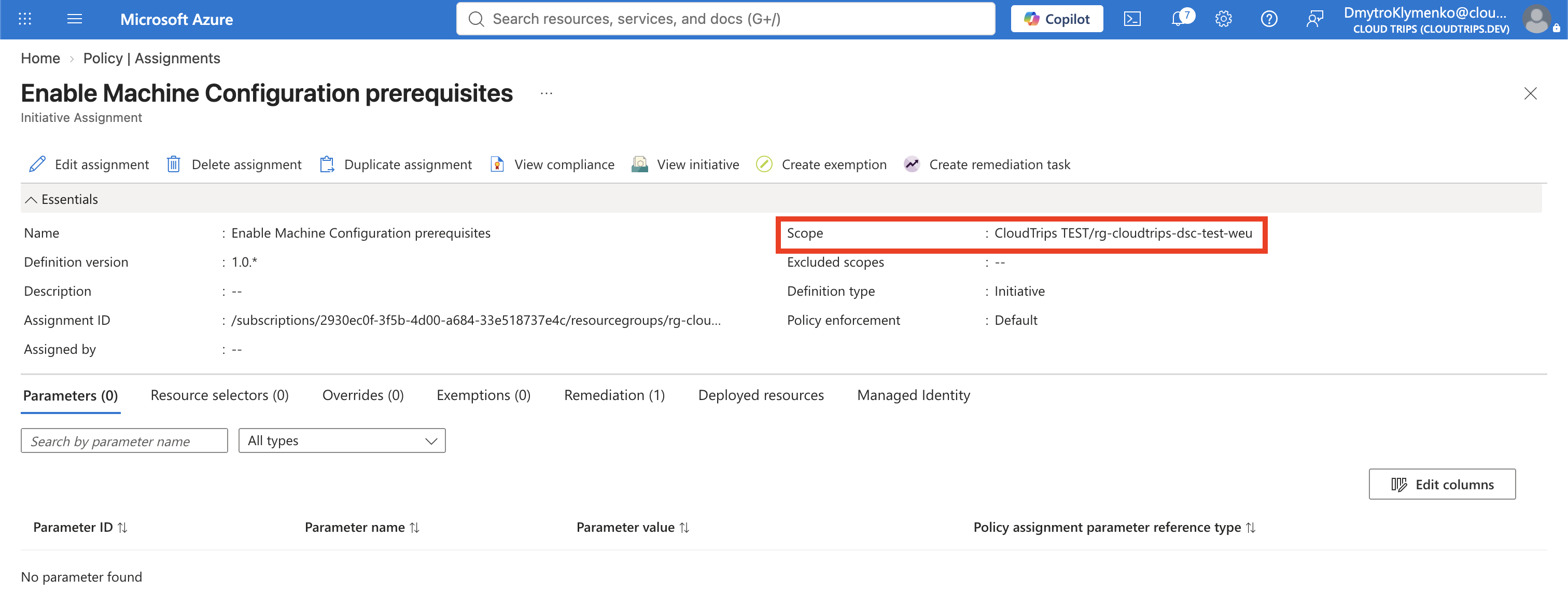The image size is (1568, 606).
Task: Show the Deployed resources tab
Action: [761, 396]
